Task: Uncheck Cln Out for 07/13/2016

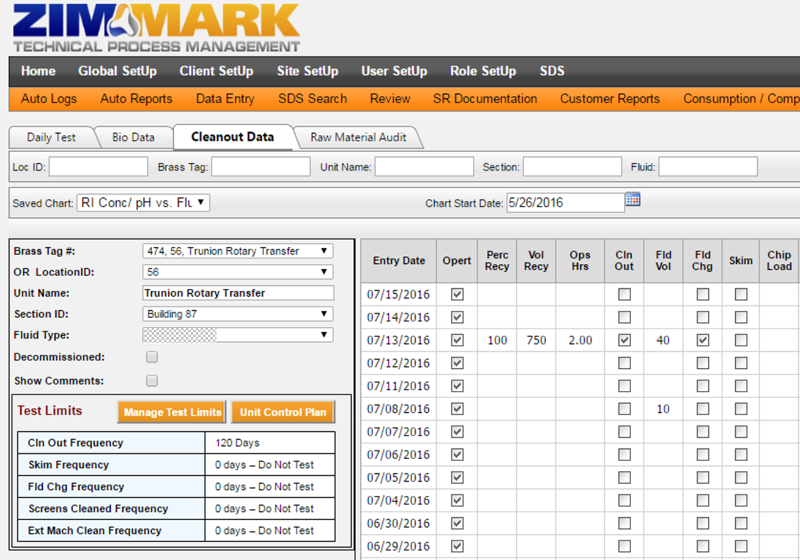Action: point(624,340)
